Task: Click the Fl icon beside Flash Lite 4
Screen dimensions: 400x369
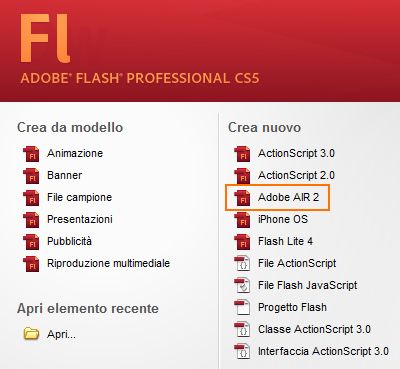Action: pyautogui.click(x=242, y=242)
